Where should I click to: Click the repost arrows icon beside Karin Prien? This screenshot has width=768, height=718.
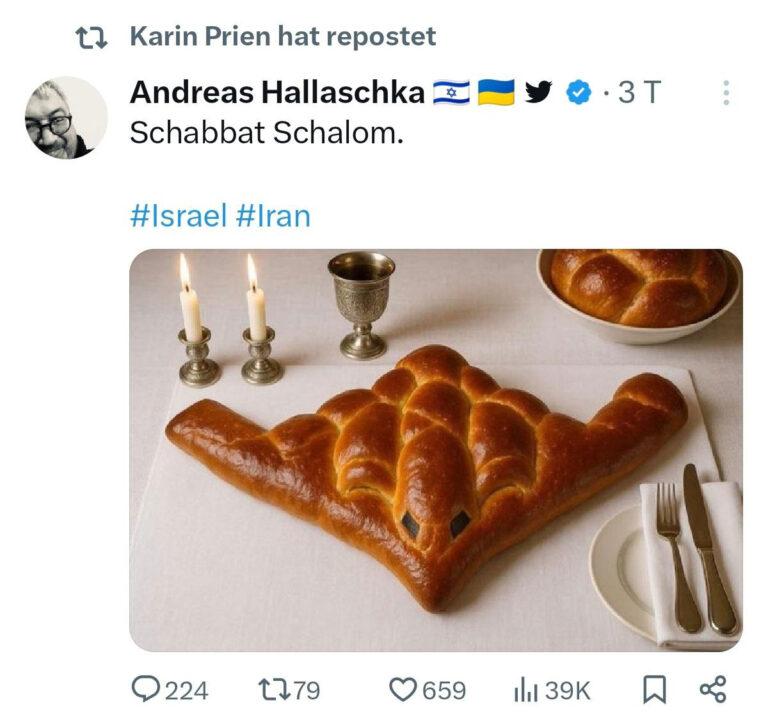pyautogui.click(x=91, y=38)
